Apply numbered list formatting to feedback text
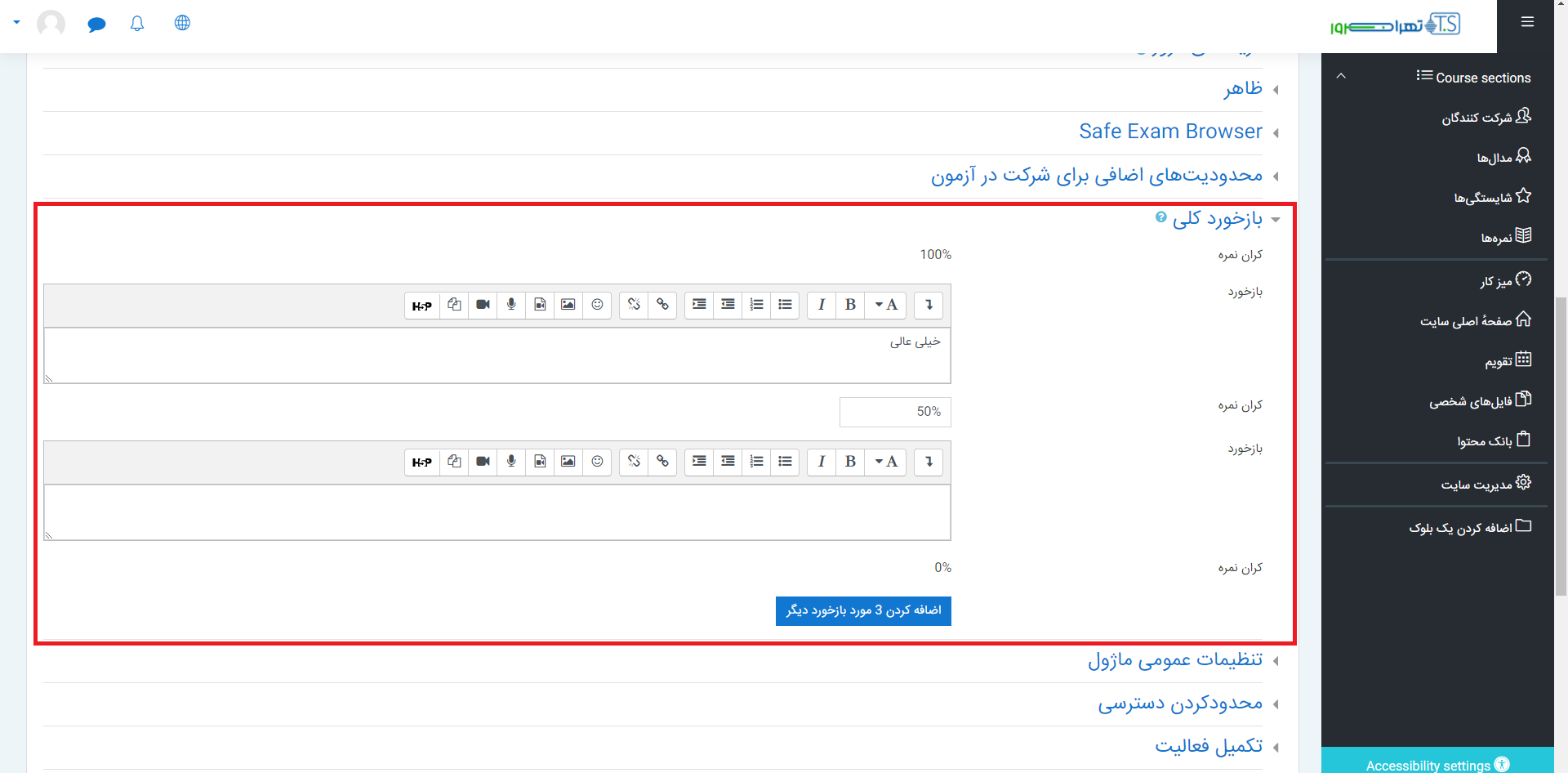The image size is (1568, 773). coord(756,305)
